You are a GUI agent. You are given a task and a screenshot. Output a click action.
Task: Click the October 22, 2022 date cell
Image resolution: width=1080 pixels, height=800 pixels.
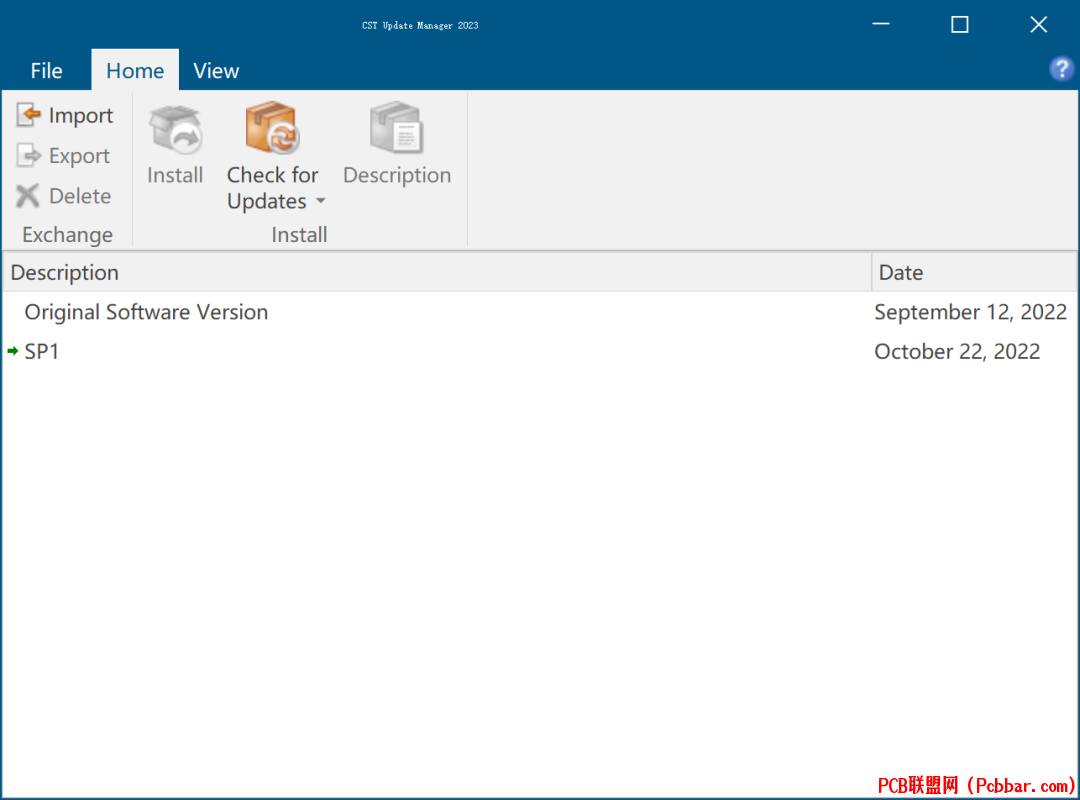(x=957, y=351)
